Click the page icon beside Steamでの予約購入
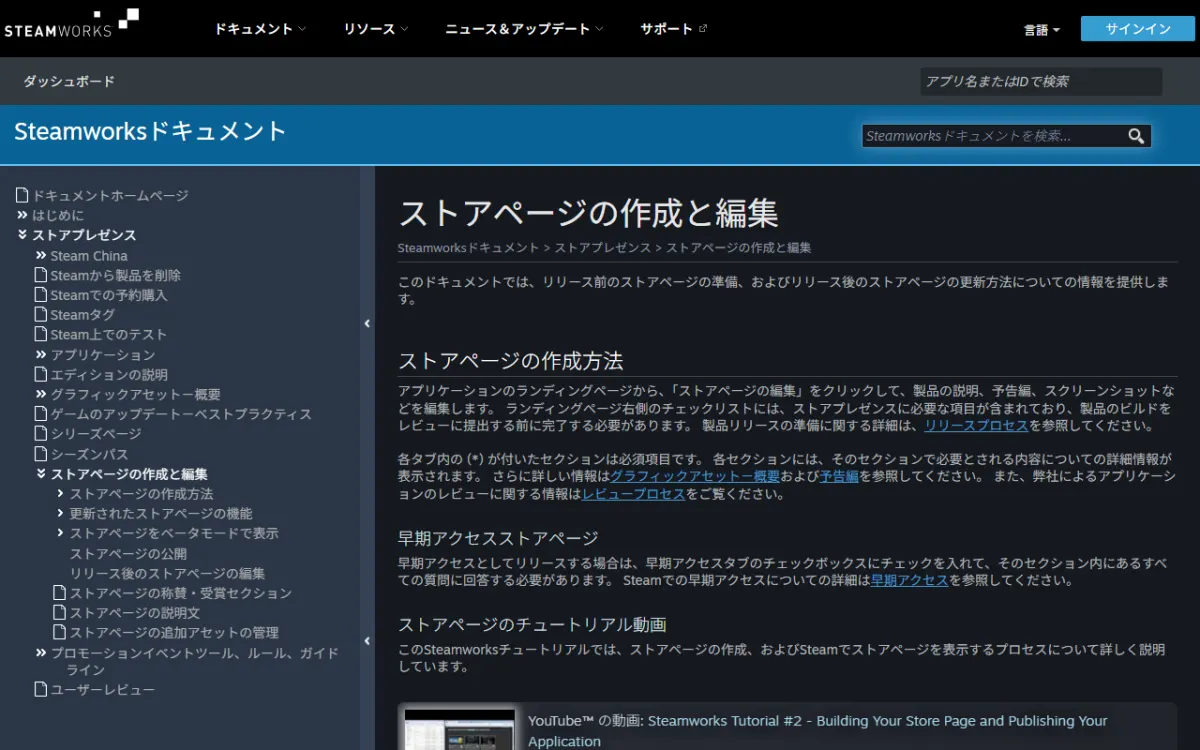 tap(41, 295)
